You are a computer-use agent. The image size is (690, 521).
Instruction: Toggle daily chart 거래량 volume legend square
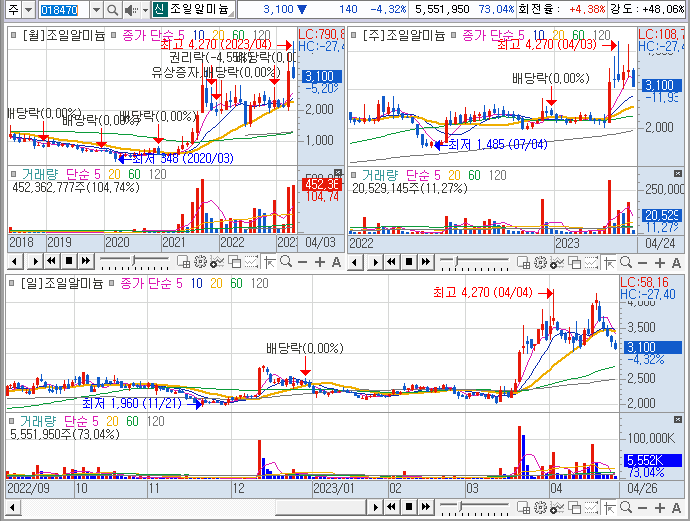click(x=12, y=421)
